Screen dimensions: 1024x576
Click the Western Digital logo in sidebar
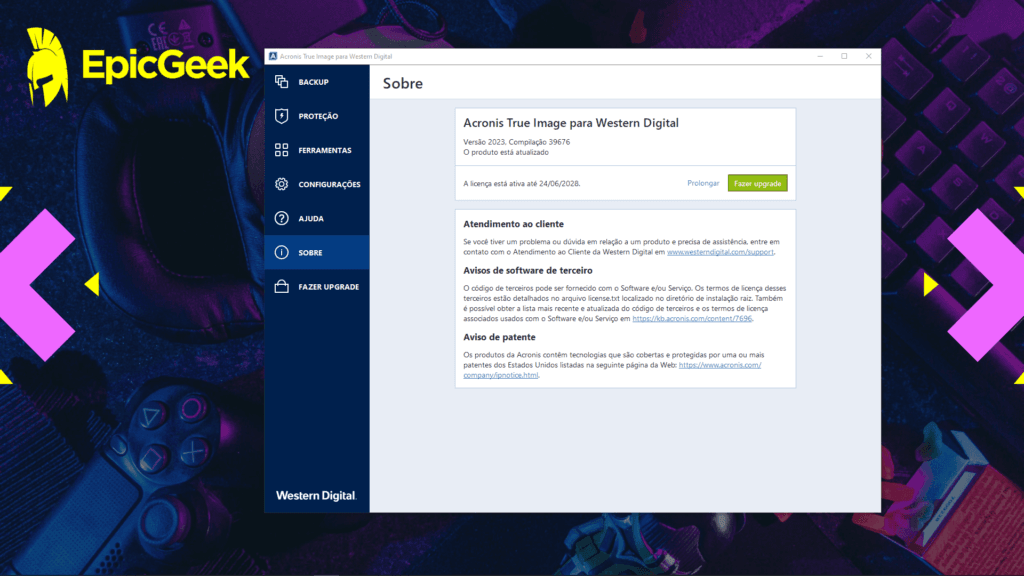(316, 496)
